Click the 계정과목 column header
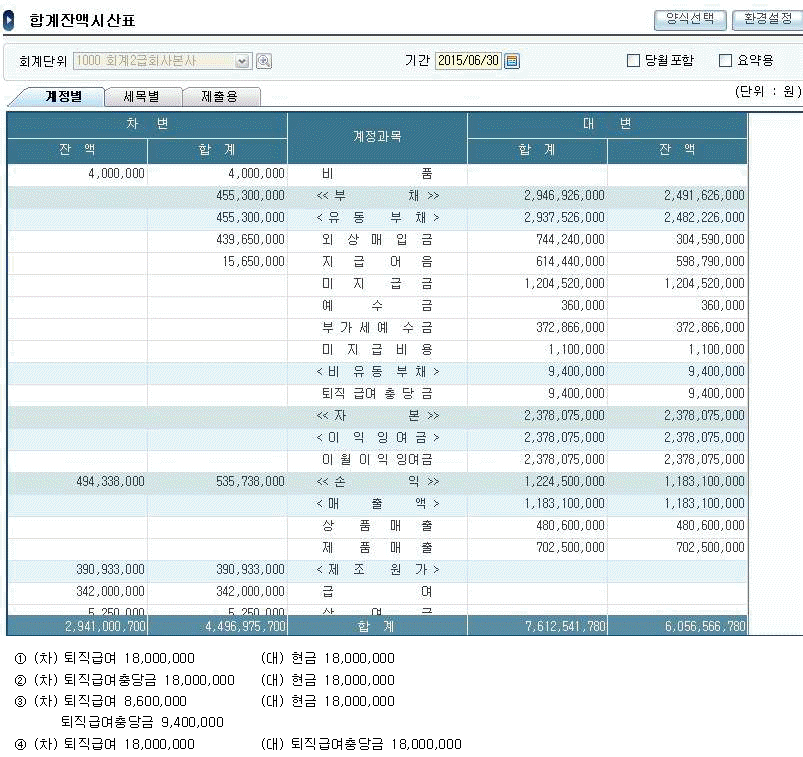Viewport: 803px width, 757px height. click(377, 137)
